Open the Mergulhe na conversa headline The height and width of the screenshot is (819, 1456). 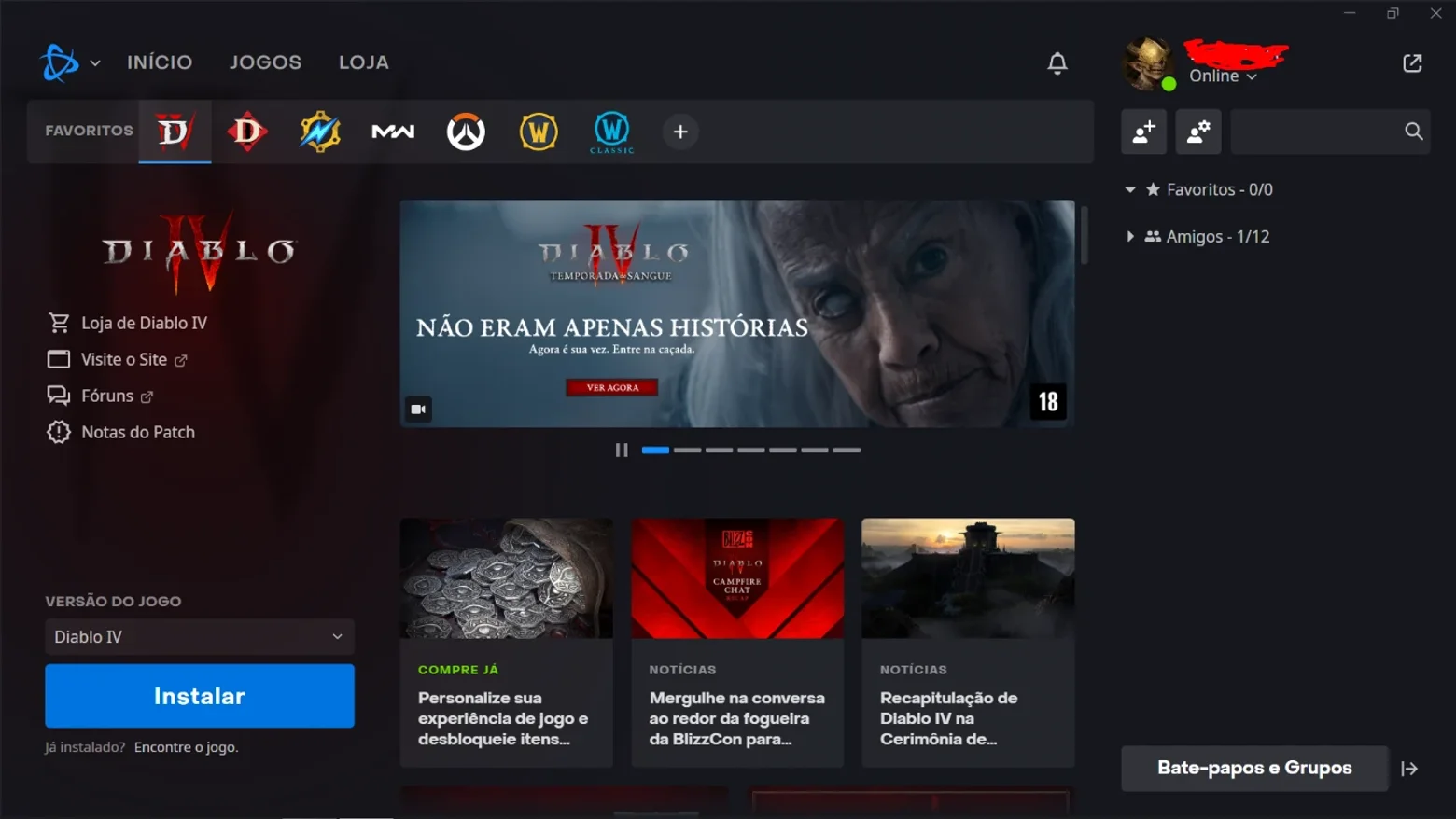(737, 718)
